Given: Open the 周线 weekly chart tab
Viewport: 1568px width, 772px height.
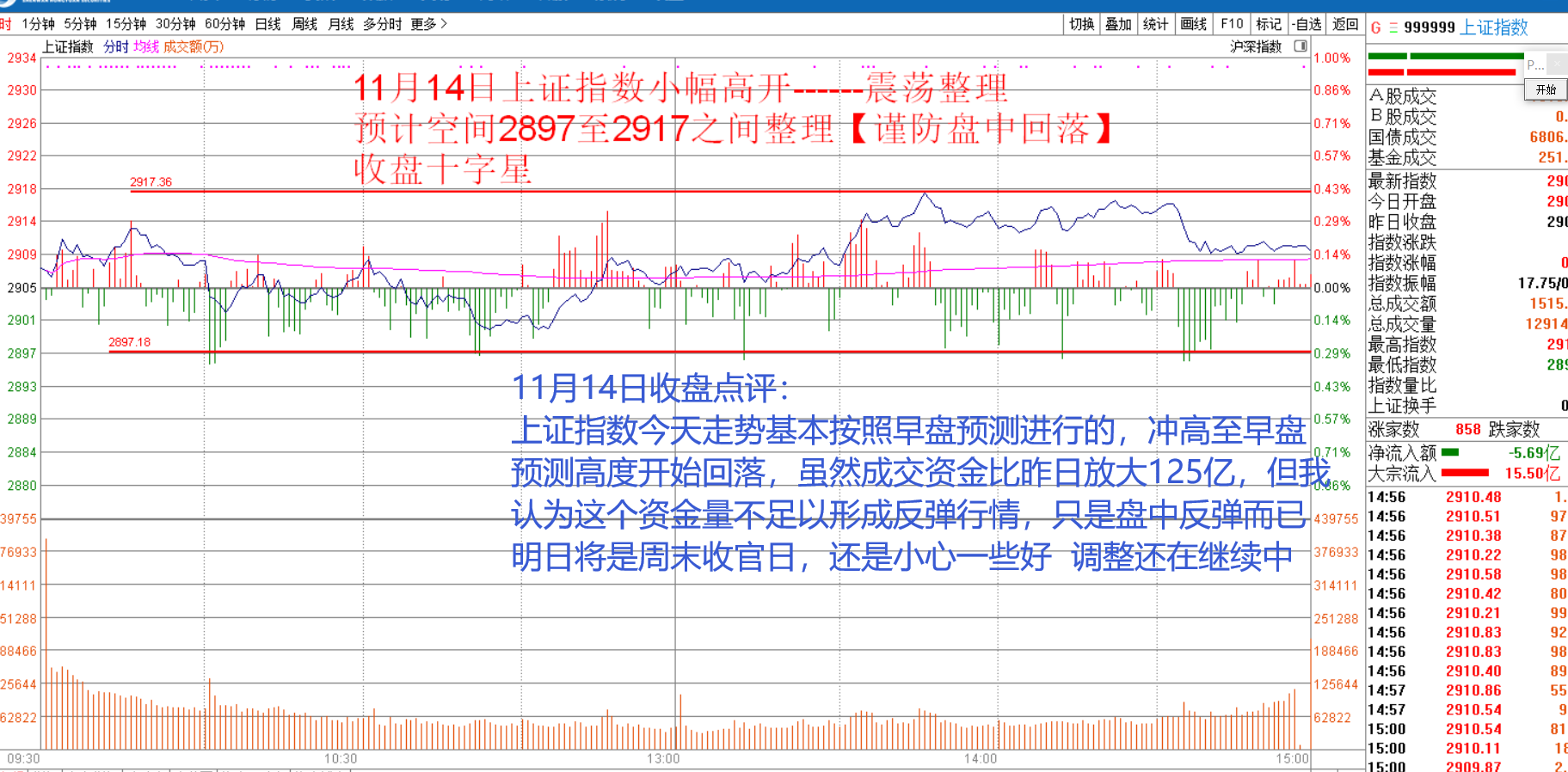Looking at the screenshot, I should click(x=304, y=24).
